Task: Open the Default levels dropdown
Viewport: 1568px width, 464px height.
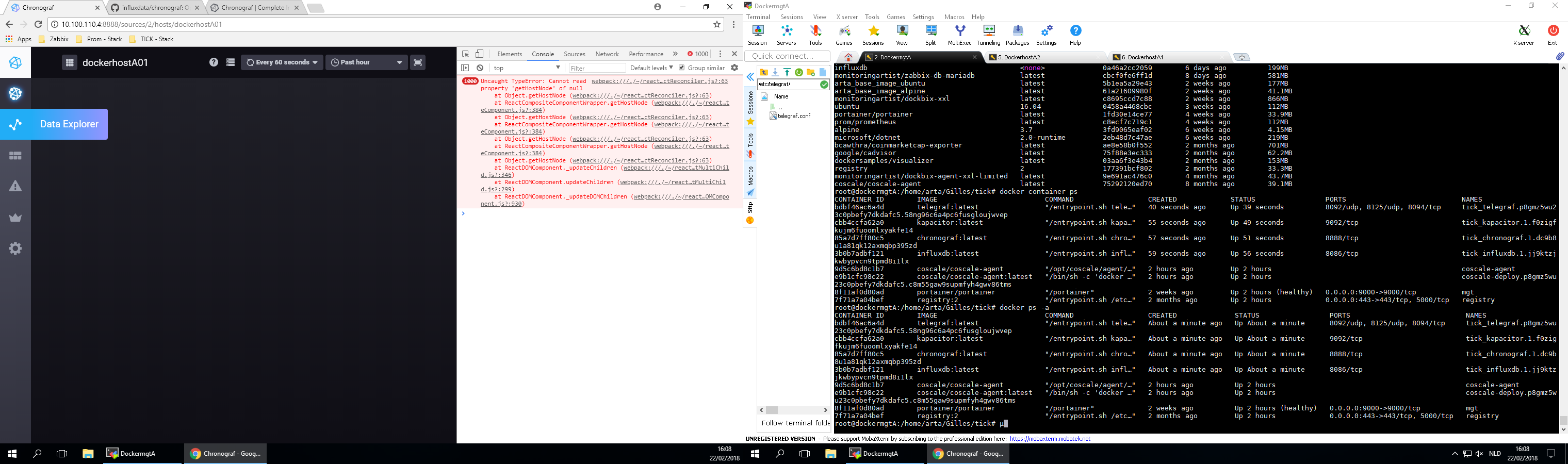Action: click(x=649, y=68)
